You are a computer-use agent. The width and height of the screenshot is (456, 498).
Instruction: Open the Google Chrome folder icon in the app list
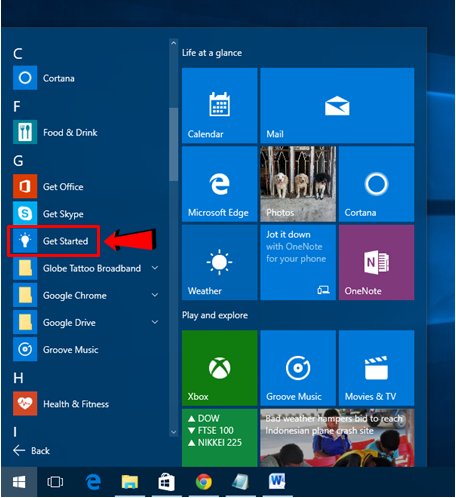[25, 295]
